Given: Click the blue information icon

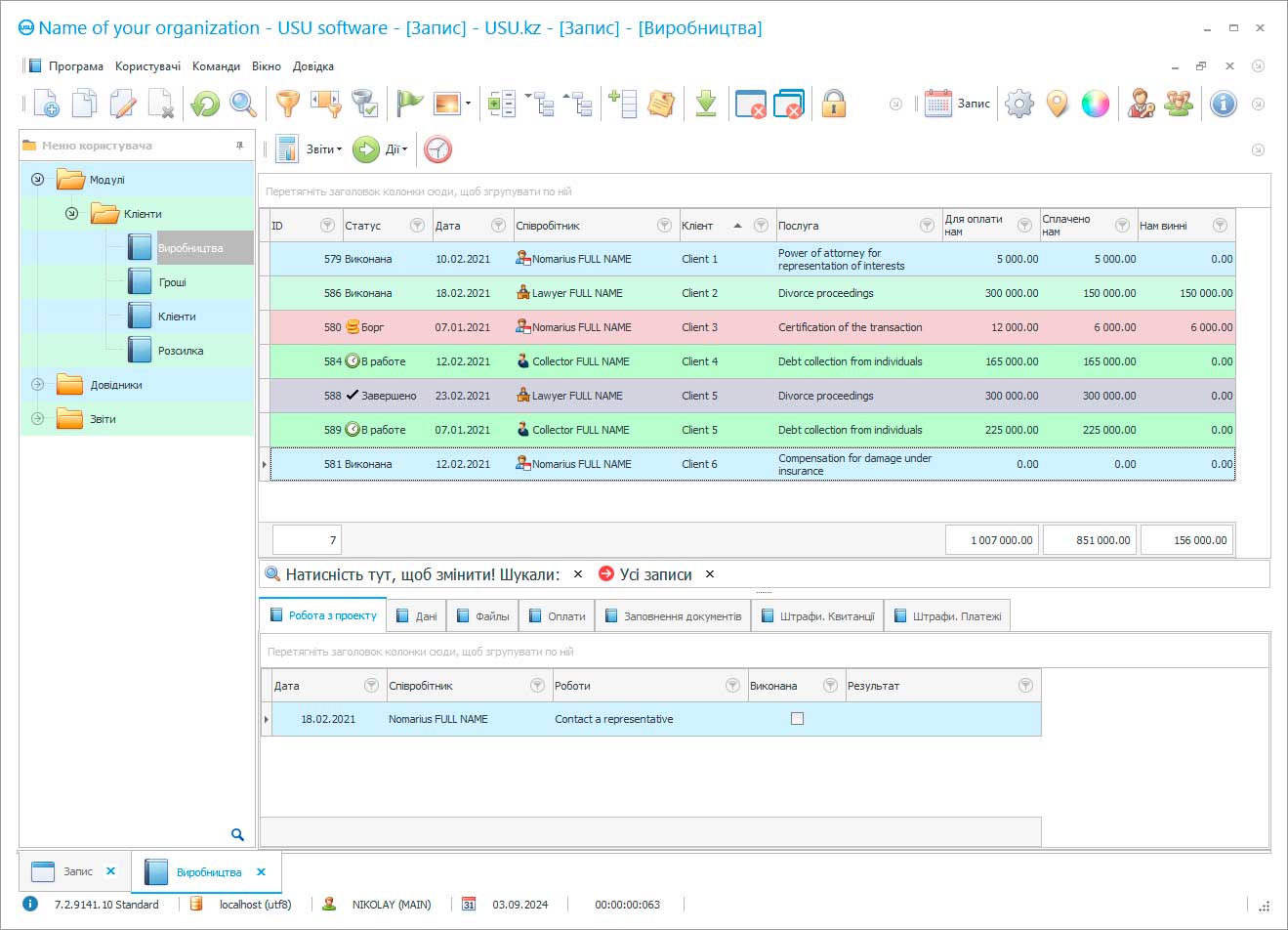Looking at the screenshot, I should 1224,104.
